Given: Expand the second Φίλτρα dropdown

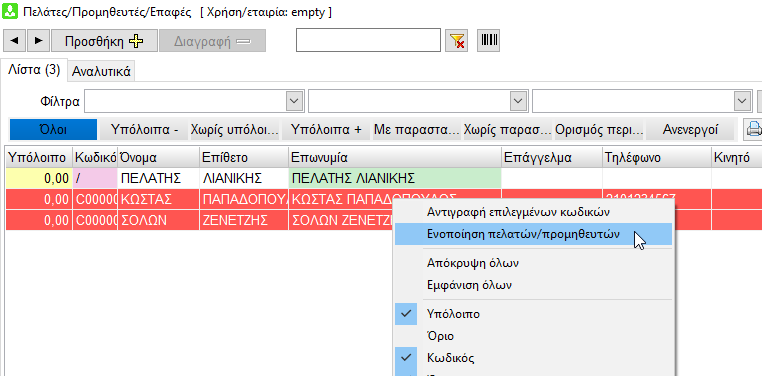Looking at the screenshot, I should [x=517, y=101].
